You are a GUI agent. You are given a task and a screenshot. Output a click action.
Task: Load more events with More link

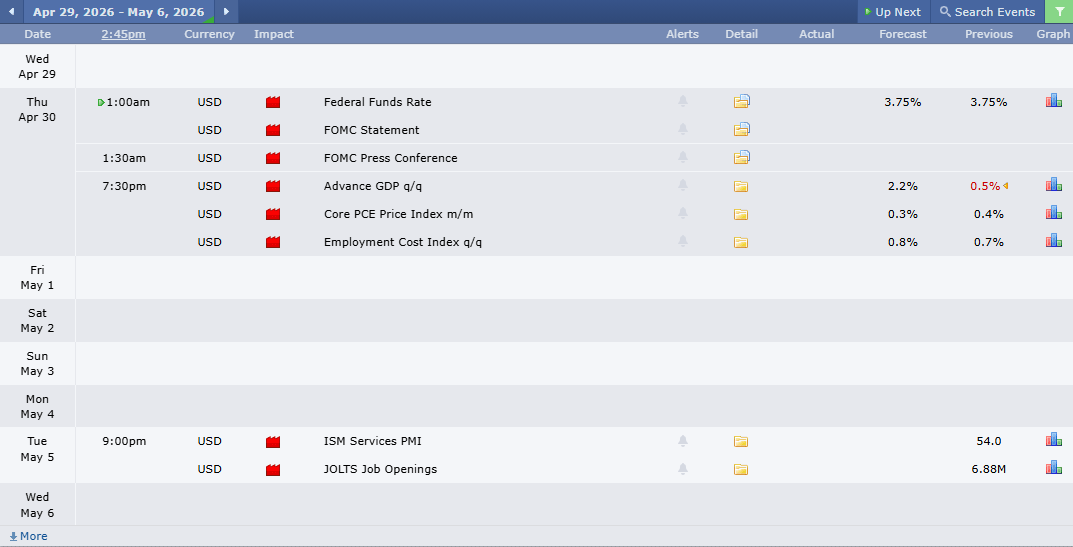(28, 536)
